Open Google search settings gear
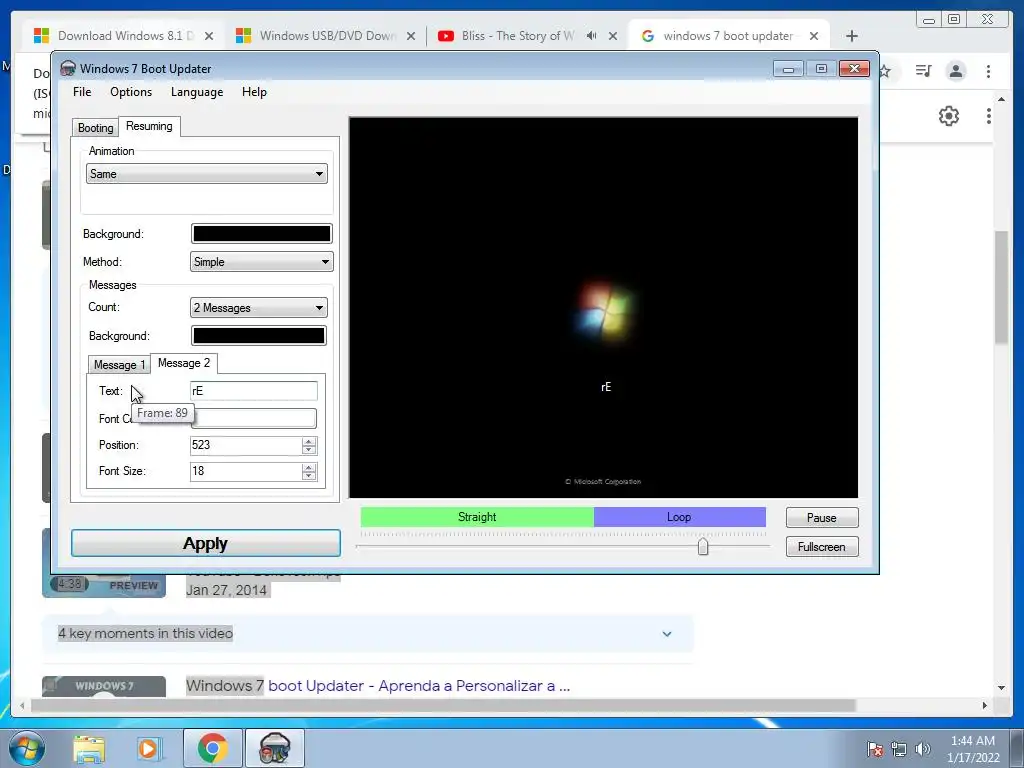The image size is (1024, 768). pyautogui.click(x=949, y=116)
